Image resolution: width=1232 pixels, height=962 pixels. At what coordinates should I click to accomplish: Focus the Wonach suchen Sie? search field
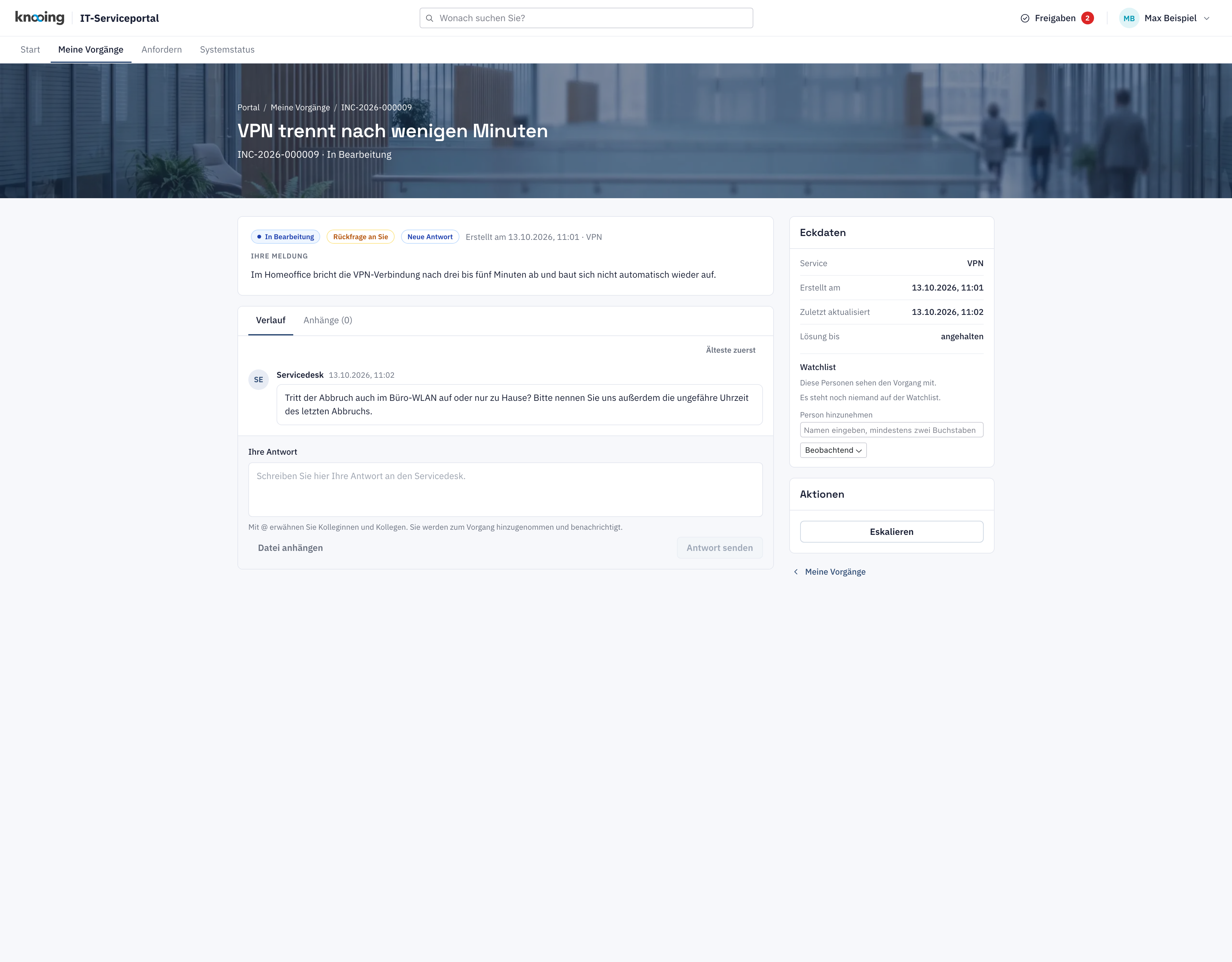pyautogui.click(x=586, y=18)
